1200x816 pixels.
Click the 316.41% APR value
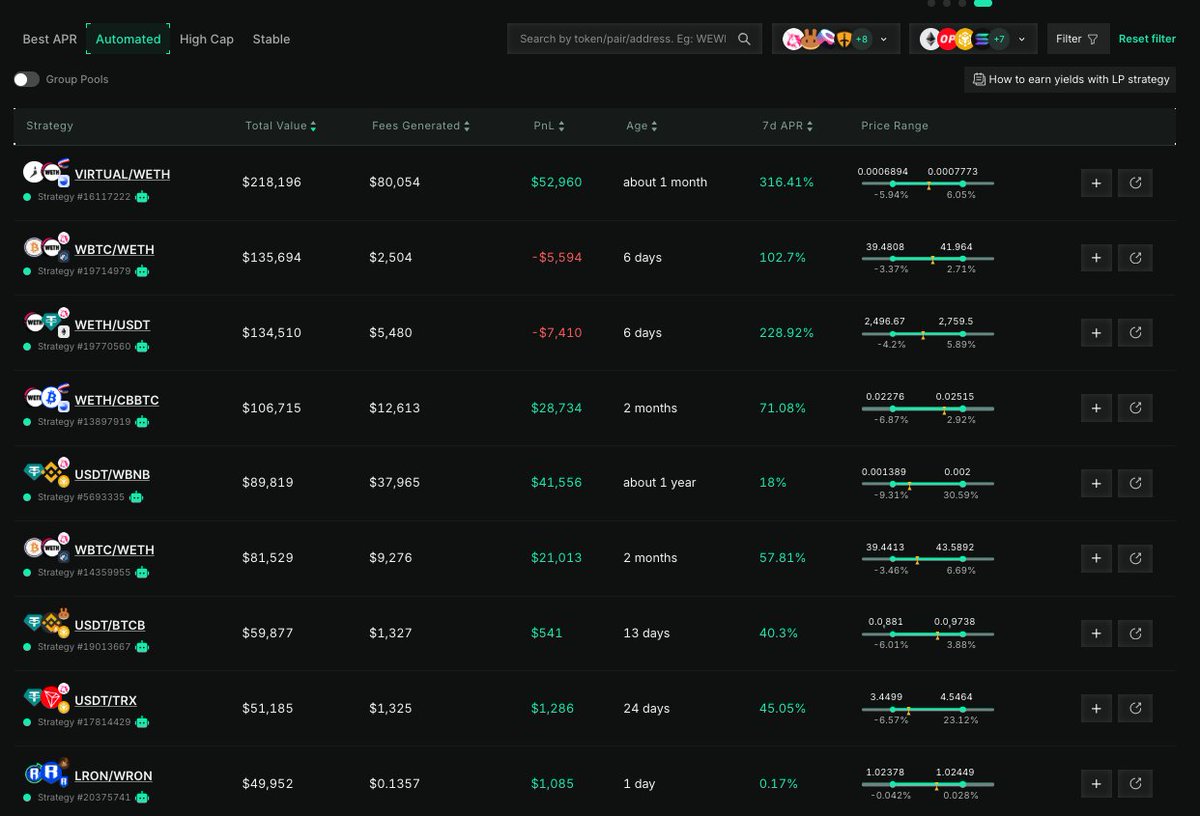tap(787, 182)
